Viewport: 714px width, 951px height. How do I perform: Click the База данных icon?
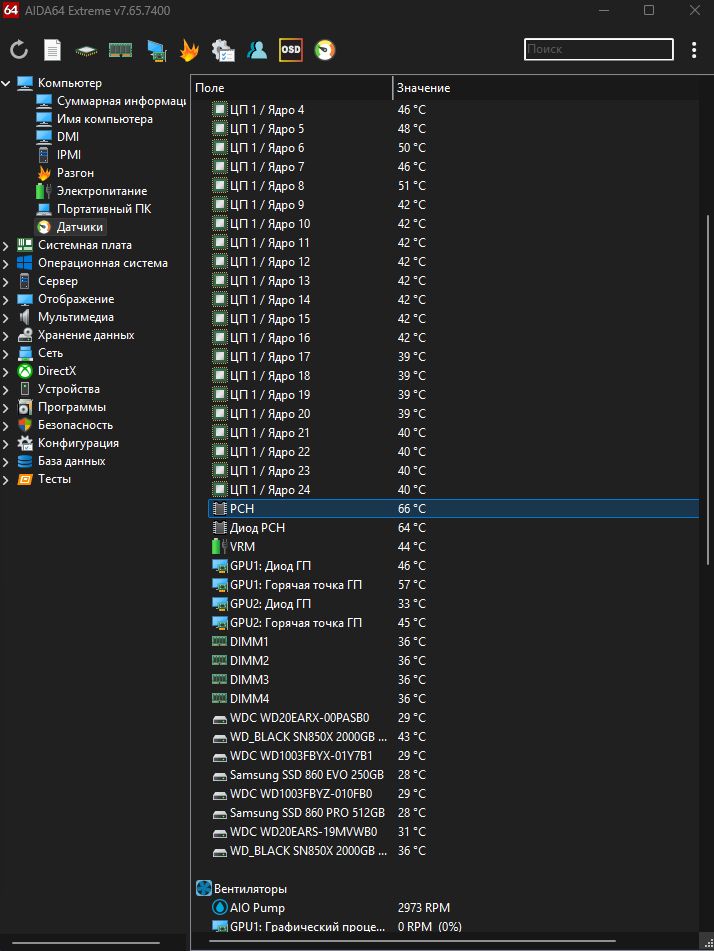coord(25,461)
